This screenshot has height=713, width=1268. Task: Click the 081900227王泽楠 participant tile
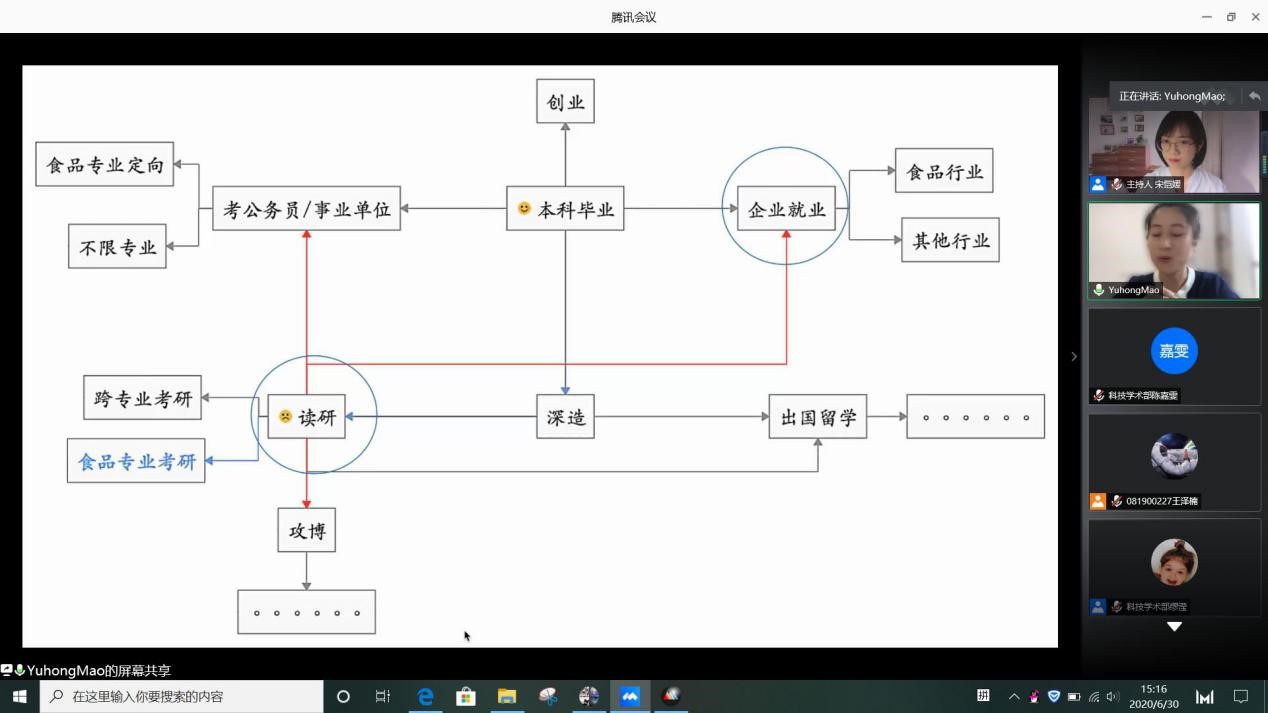coord(1174,461)
